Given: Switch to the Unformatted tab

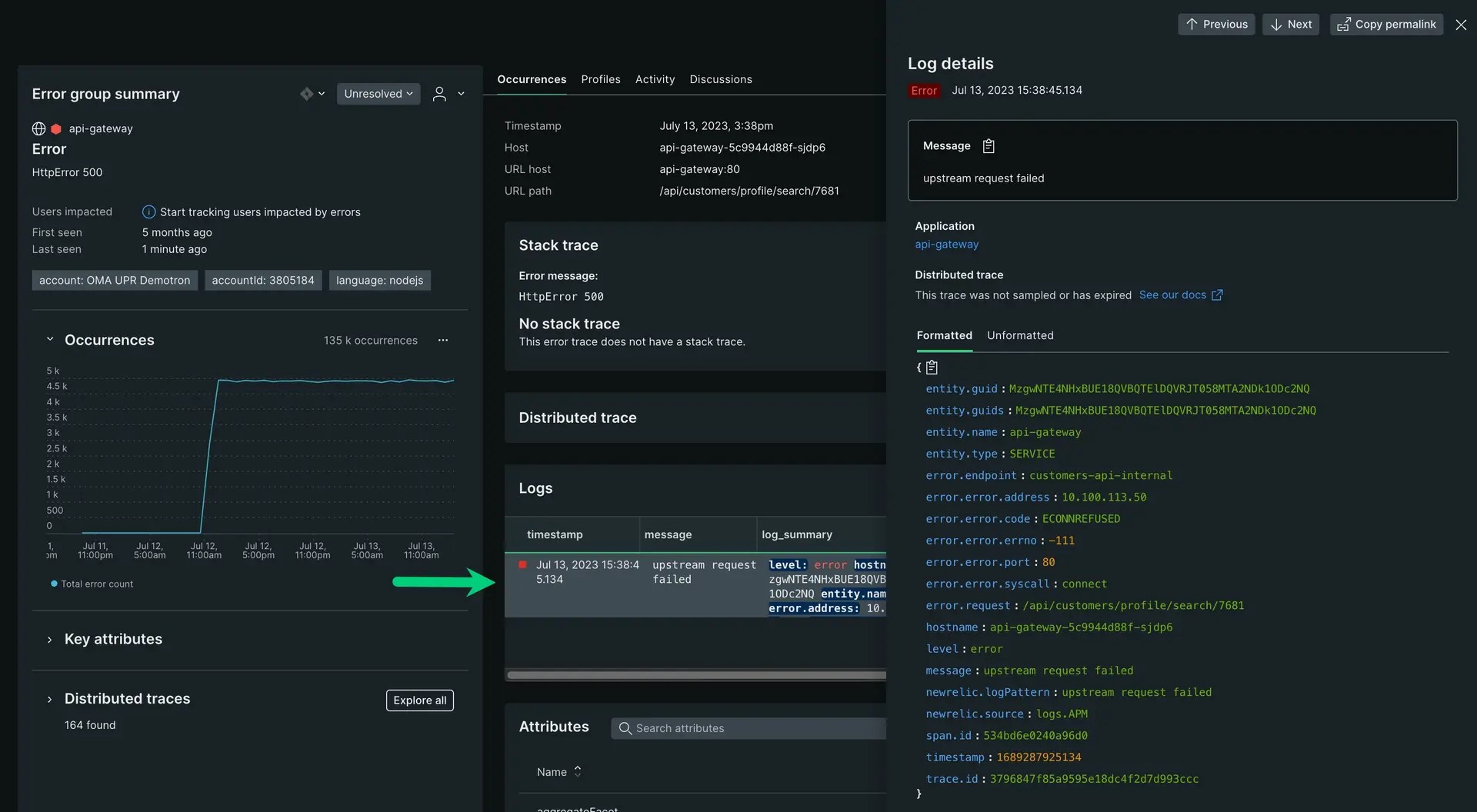Looking at the screenshot, I should click(x=1020, y=335).
